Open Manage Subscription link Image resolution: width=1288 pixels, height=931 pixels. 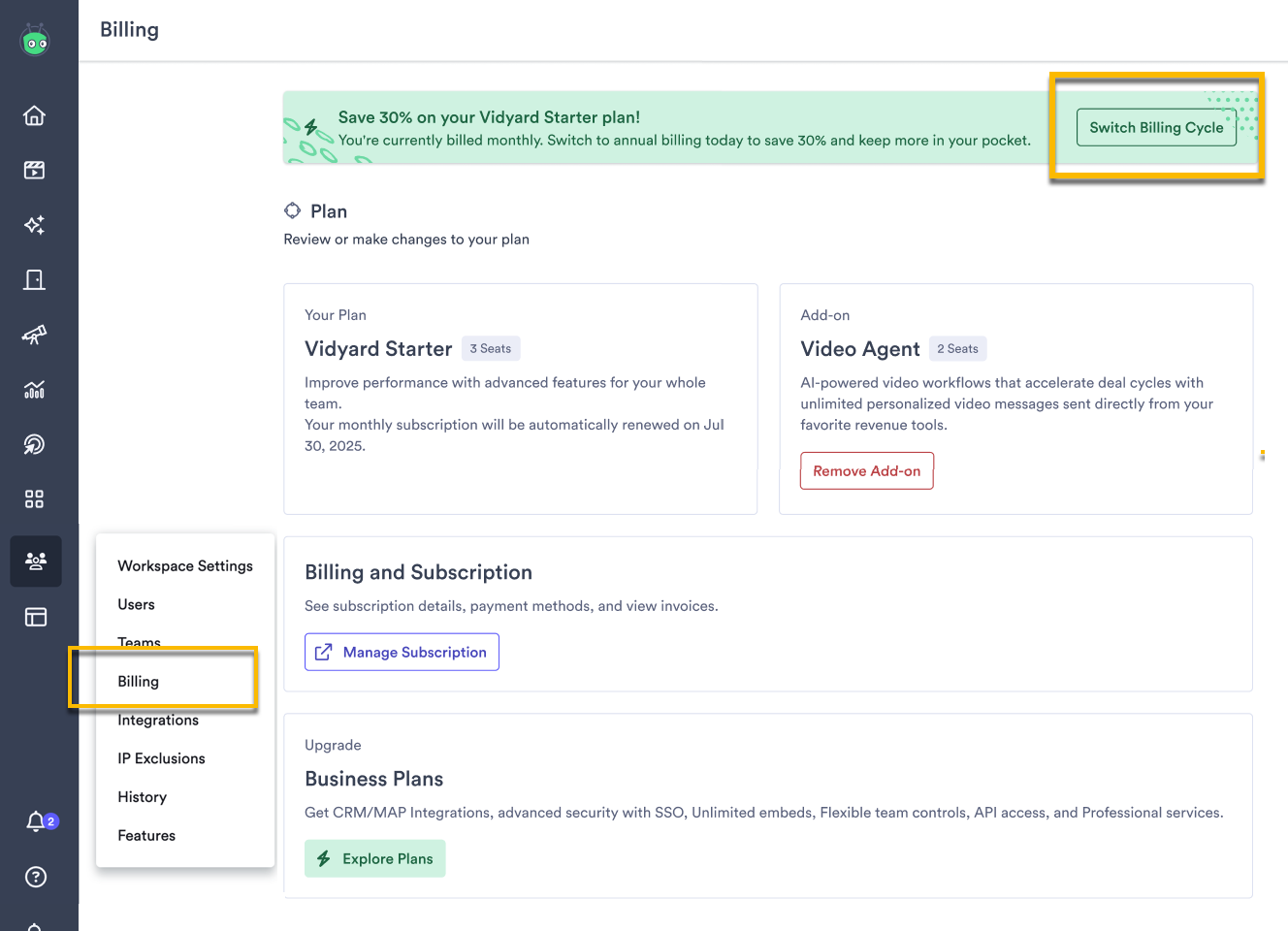tap(402, 651)
